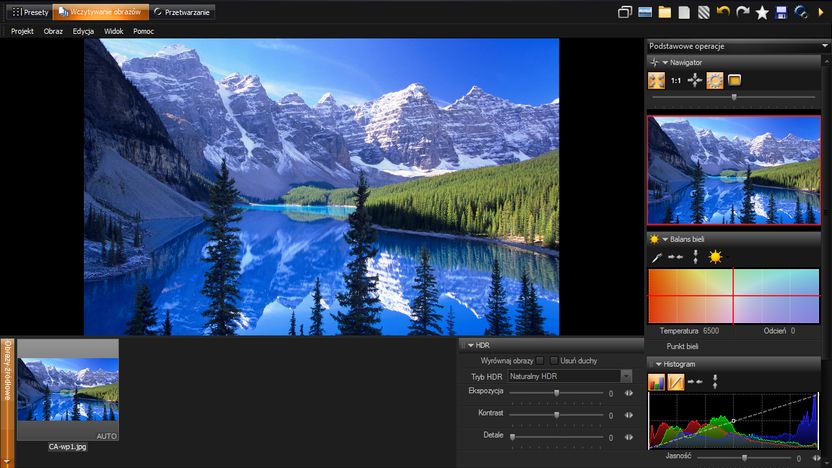Save using the blue floppy disk icon
The image size is (832, 468).
[x=781, y=12]
